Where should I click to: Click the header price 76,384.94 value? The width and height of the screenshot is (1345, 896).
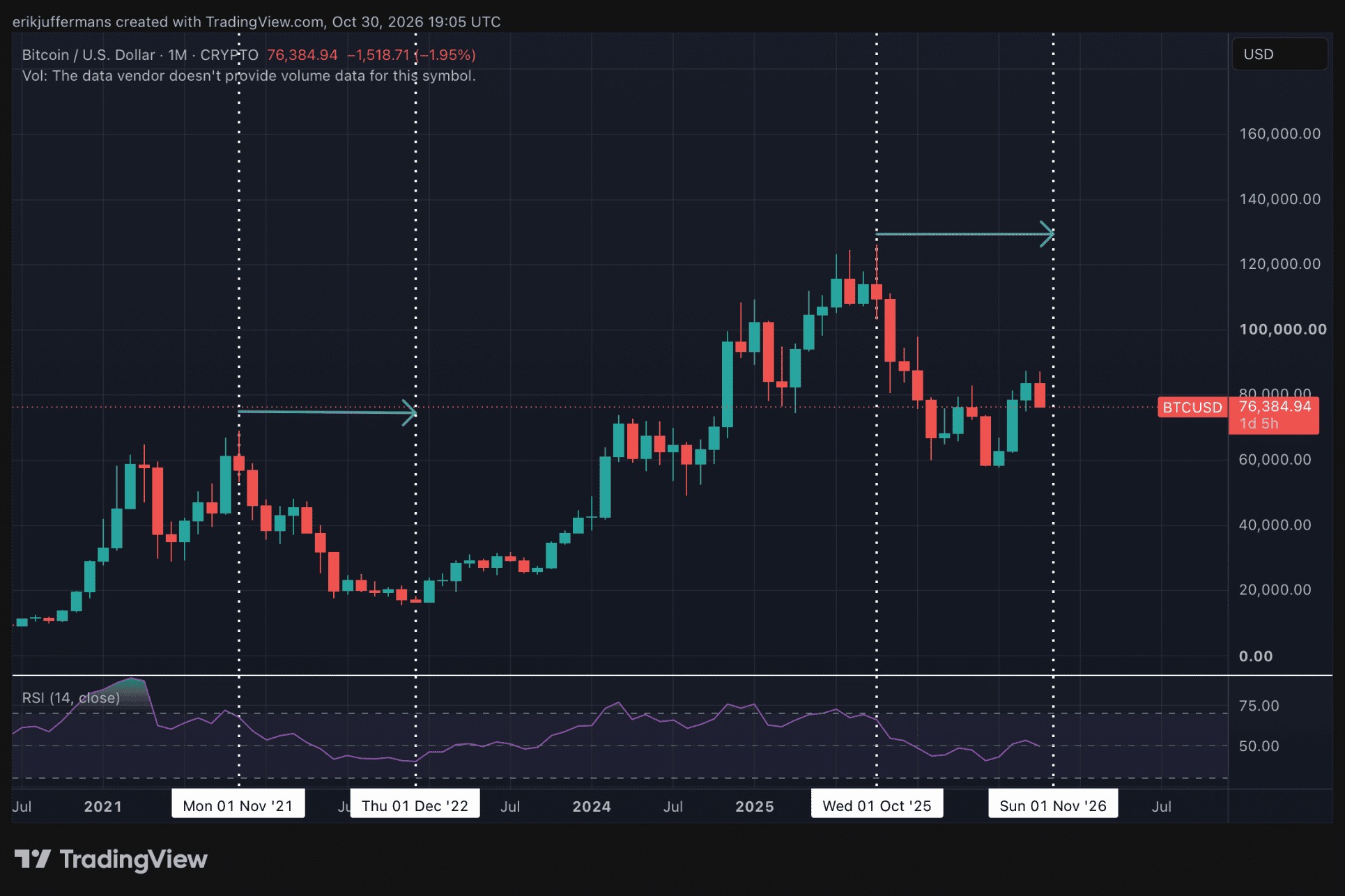tap(302, 55)
